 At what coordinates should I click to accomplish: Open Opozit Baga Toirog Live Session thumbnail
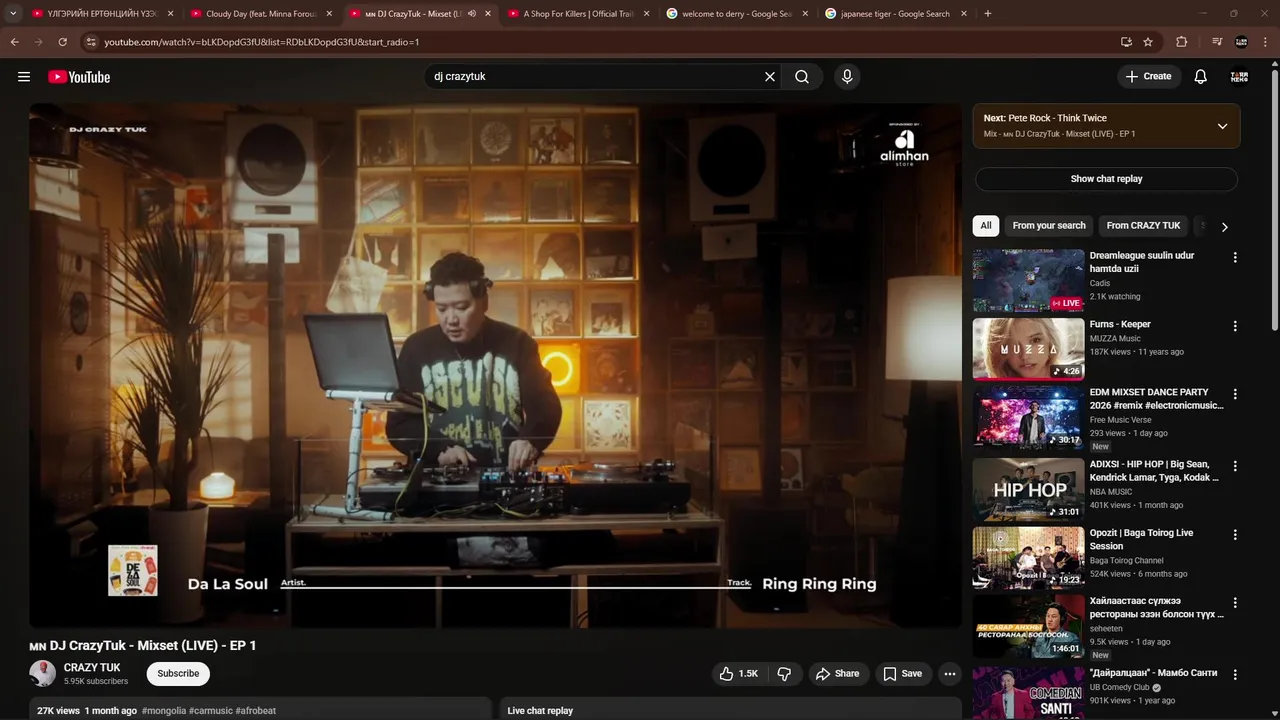pyautogui.click(x=1028, y=558)
